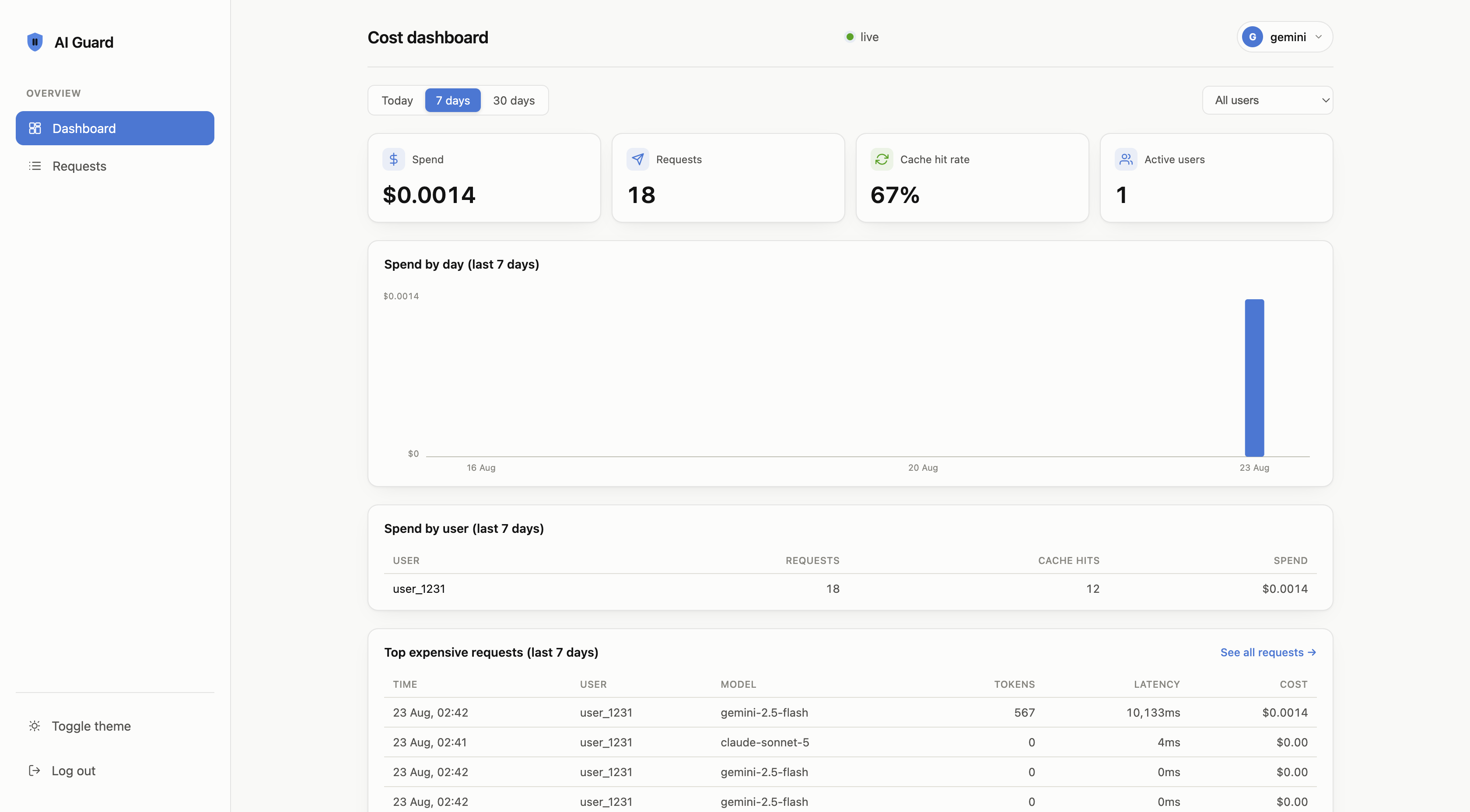The height and width of the screenshot is (812, 1470).
Task: Click the Requests card value 18
Action: tap(641, 195)
